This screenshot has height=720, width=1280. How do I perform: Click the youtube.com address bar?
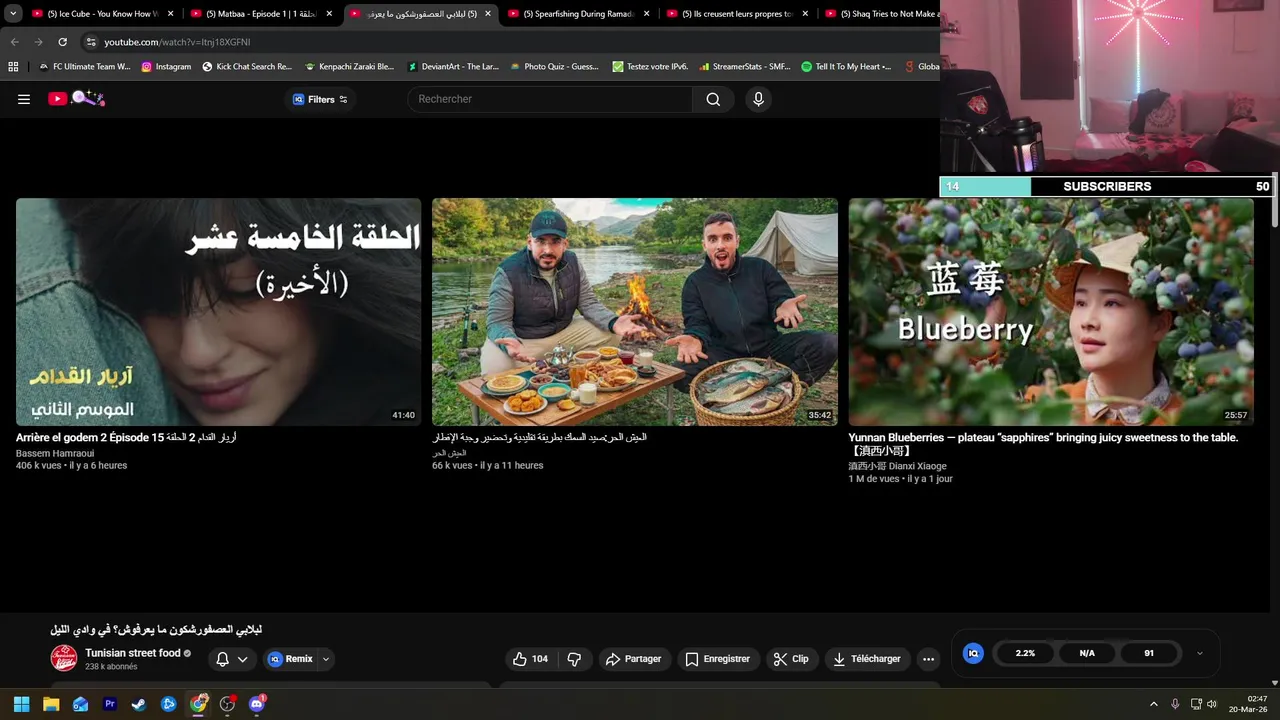click(510, 42)
